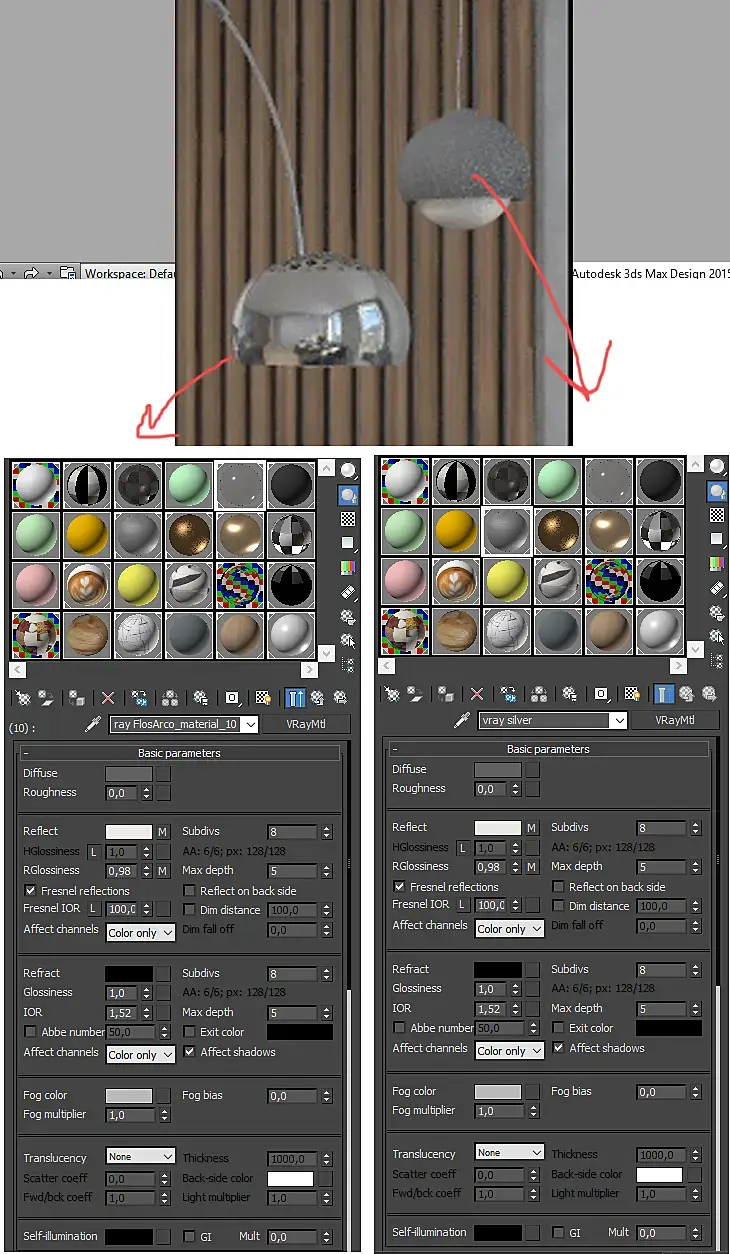730x1254 pixels.
Task: Click Go Forward to Sibling in FlosArco panel
Action: pos(340,698)
